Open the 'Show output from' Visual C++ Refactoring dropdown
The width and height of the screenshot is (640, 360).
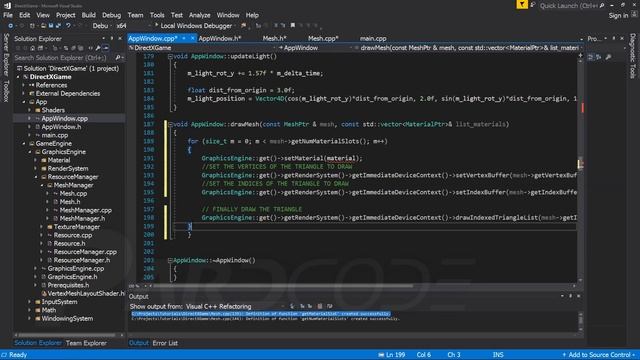point(235,307)
